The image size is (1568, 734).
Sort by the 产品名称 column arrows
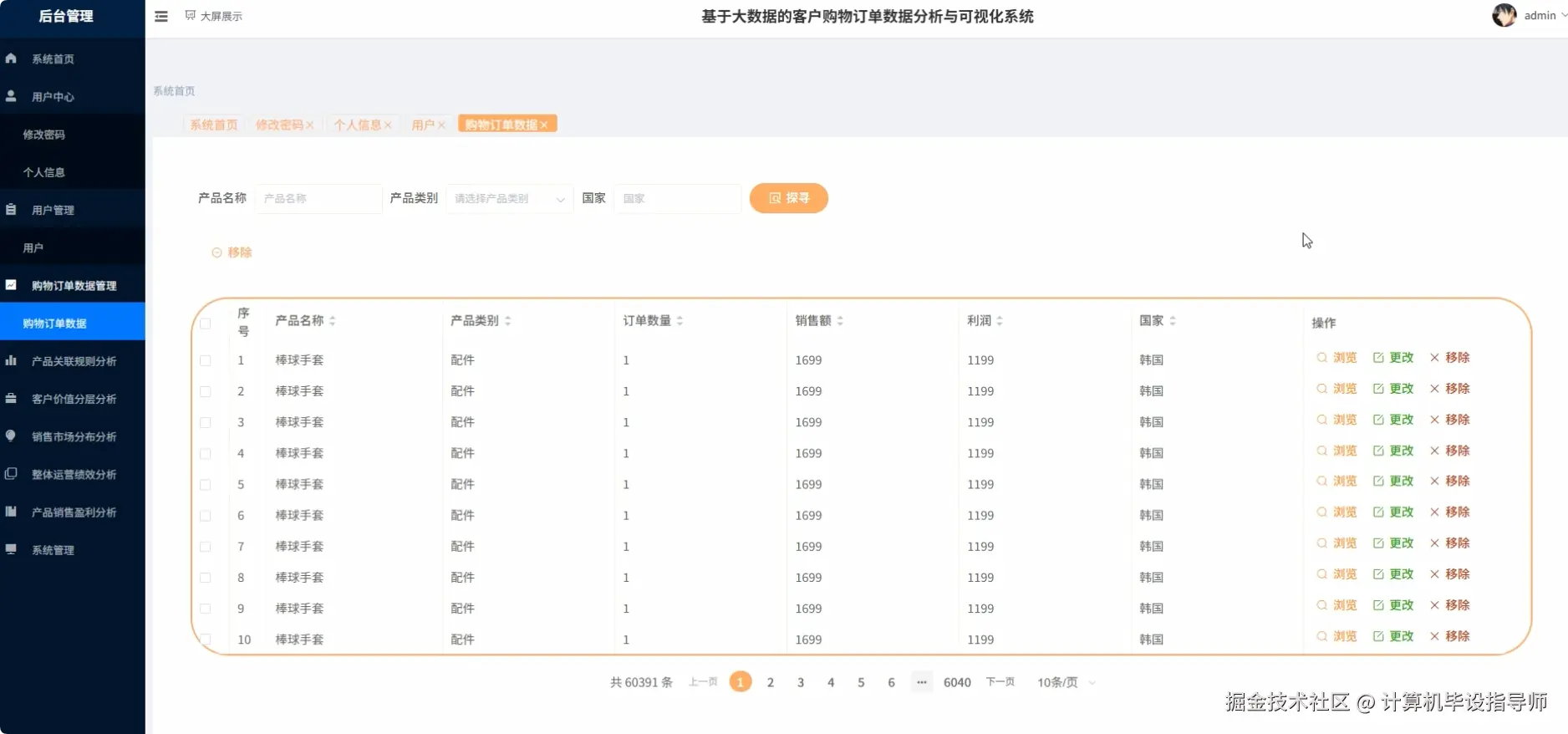[x=332, y=321]
